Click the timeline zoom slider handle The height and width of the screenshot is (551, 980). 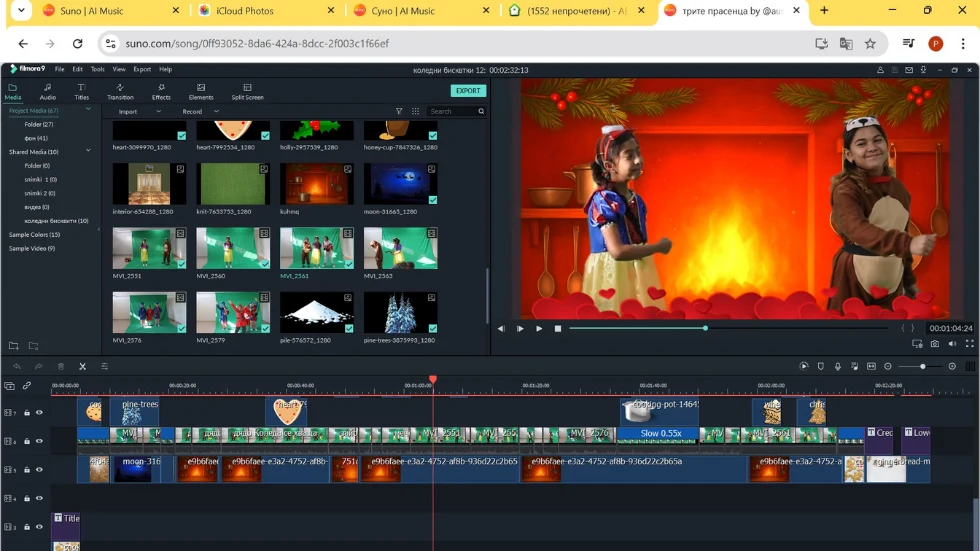point(922,367)
